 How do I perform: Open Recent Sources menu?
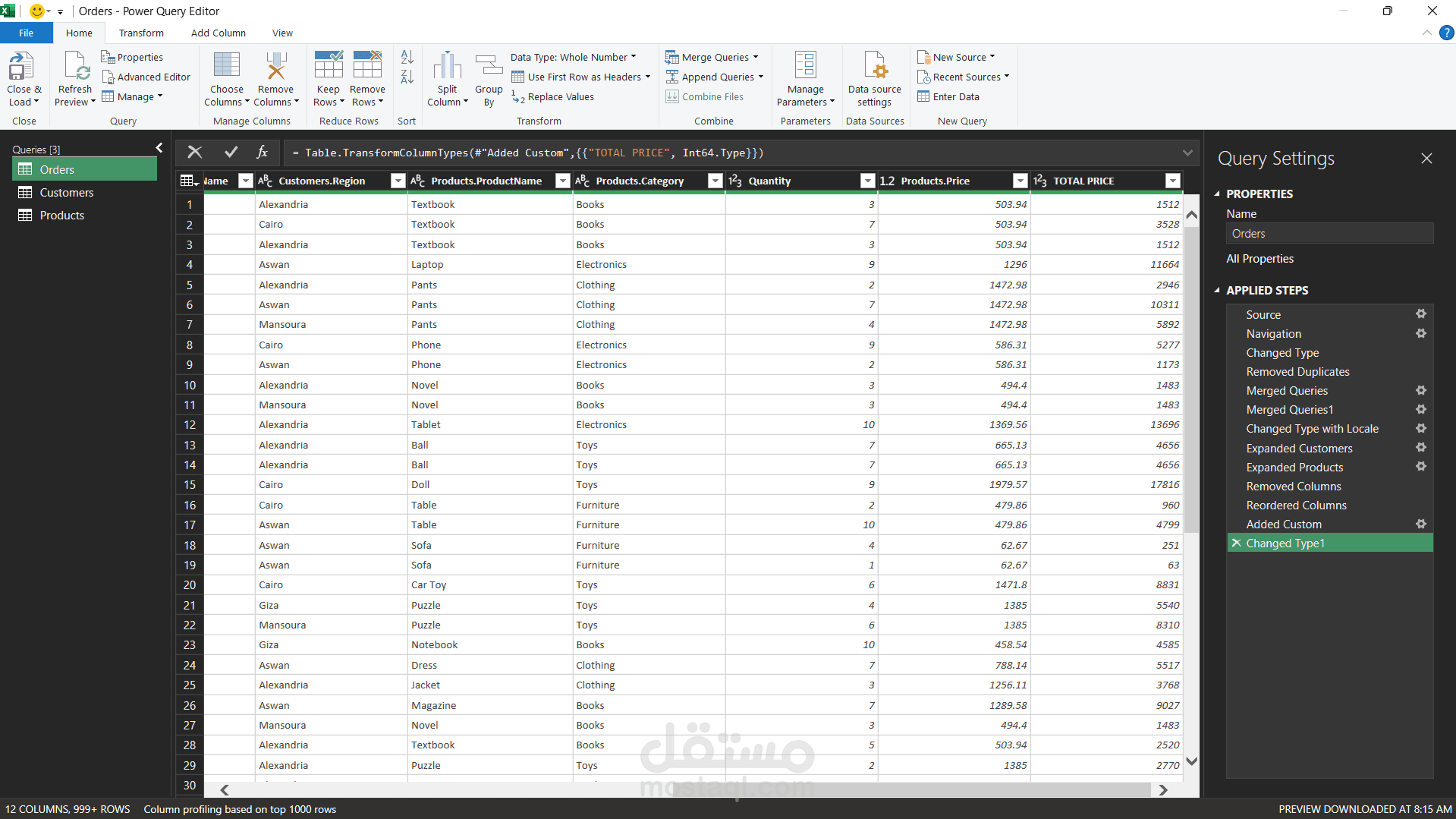click(964, 77)
